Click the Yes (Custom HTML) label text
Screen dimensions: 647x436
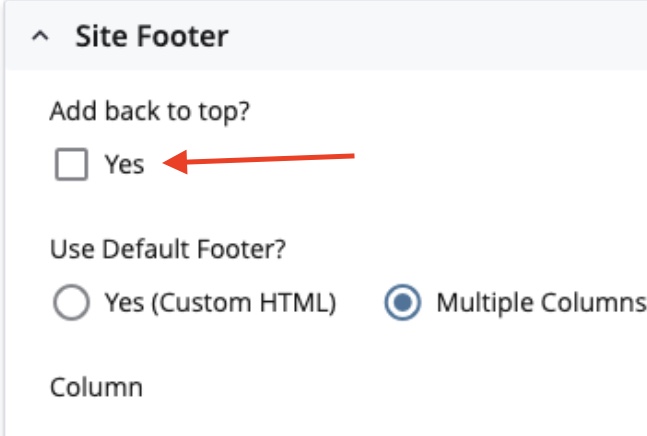[x=219, y=304]
